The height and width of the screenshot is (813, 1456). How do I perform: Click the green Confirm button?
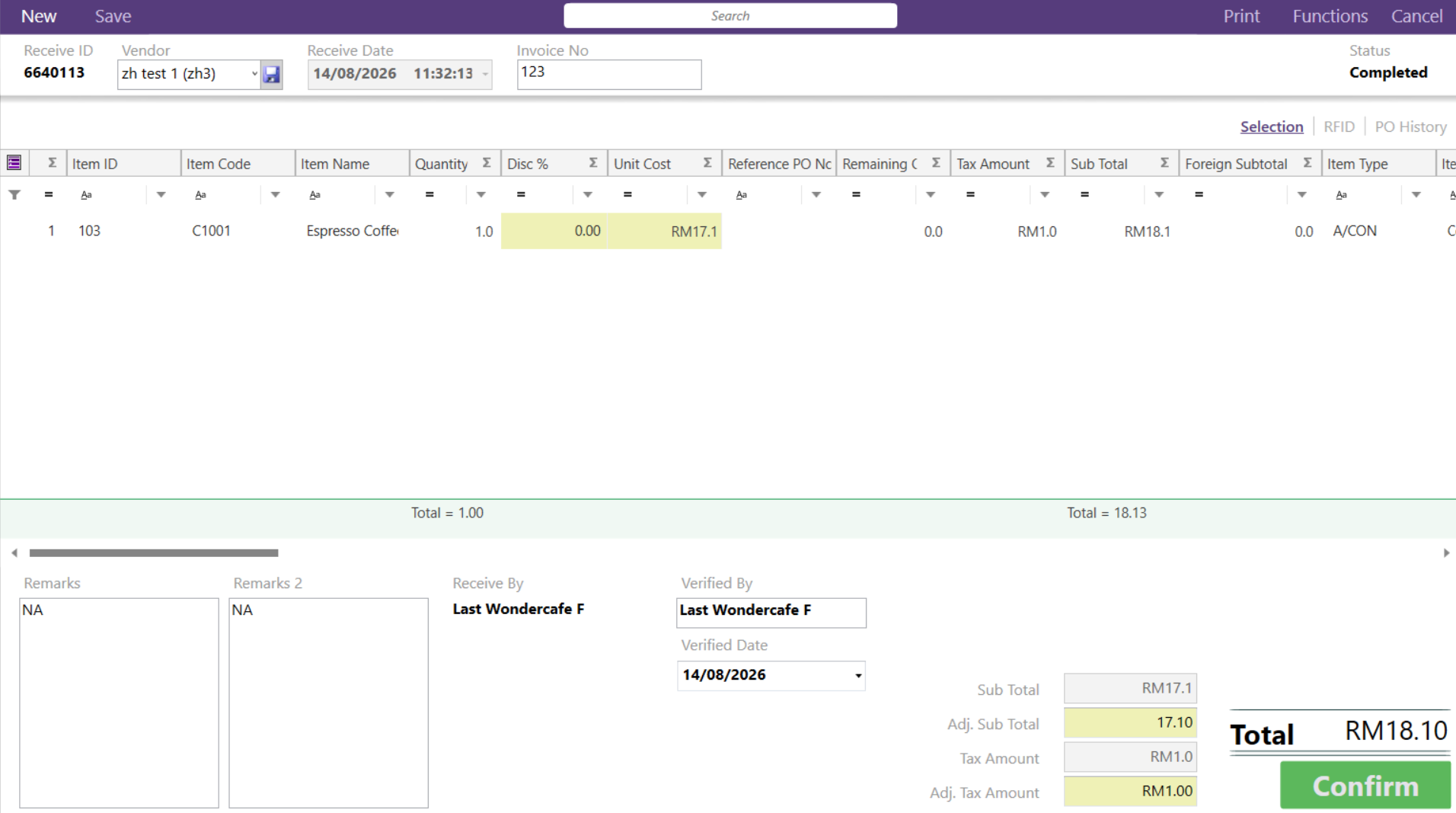pos(1365,785)
